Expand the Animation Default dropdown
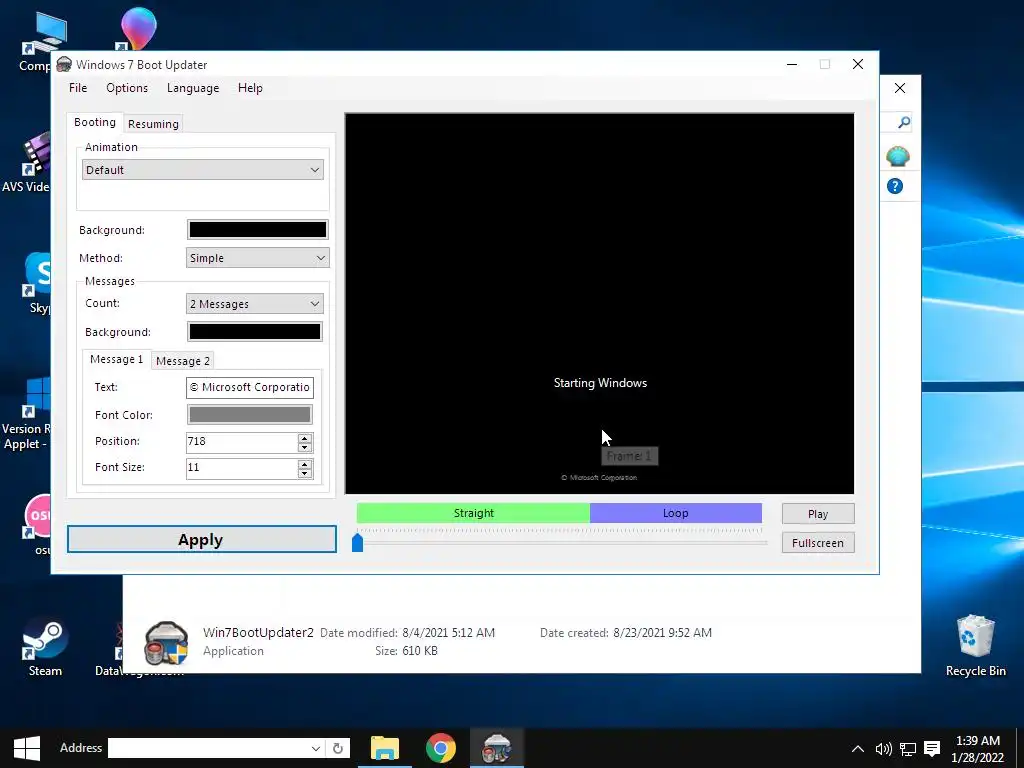 pos(202,170)
